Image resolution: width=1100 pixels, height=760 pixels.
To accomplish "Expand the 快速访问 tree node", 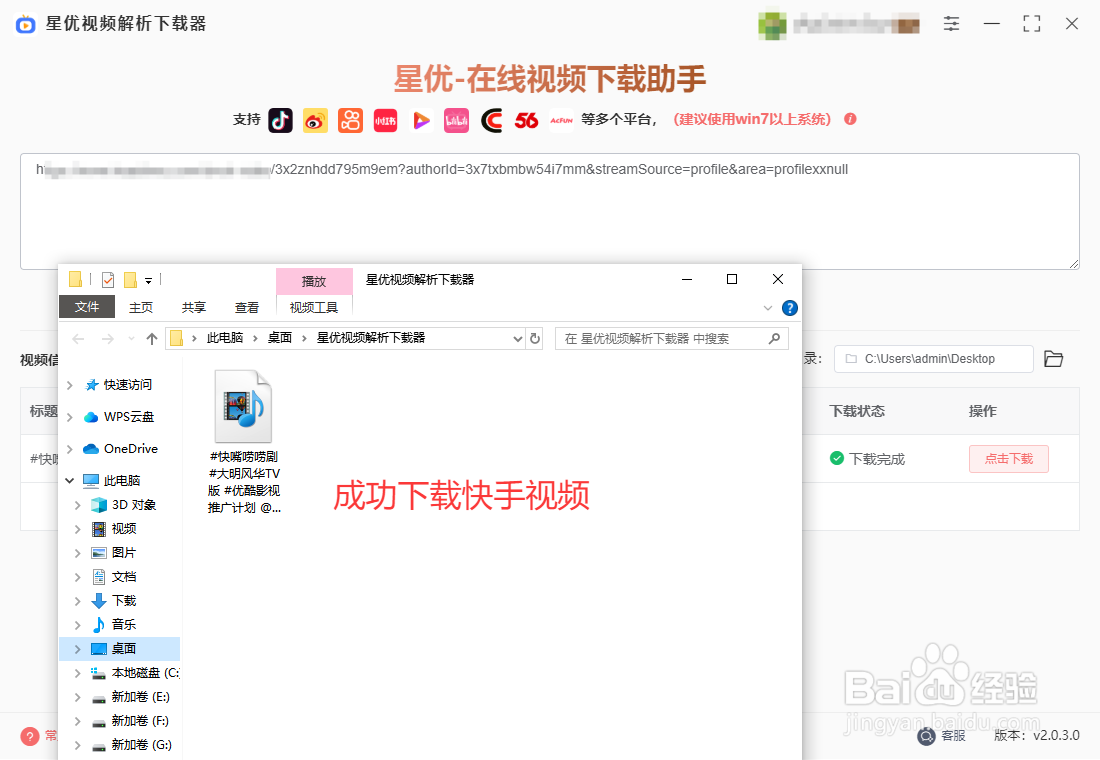I will pyautogui.click(x=69, y=385).
